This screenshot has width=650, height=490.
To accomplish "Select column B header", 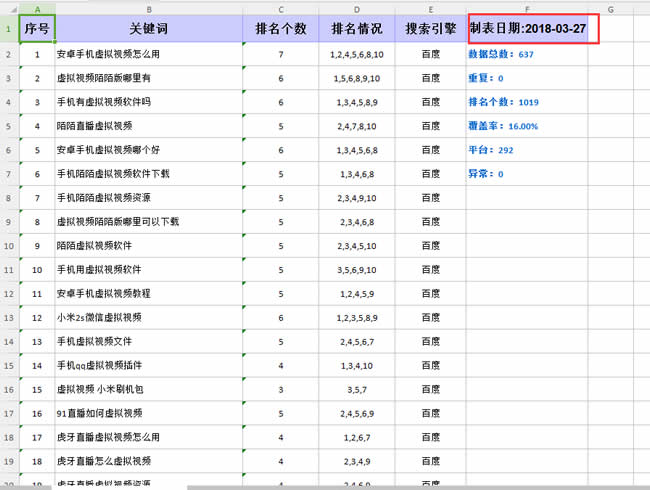I will tap(149, 8).
